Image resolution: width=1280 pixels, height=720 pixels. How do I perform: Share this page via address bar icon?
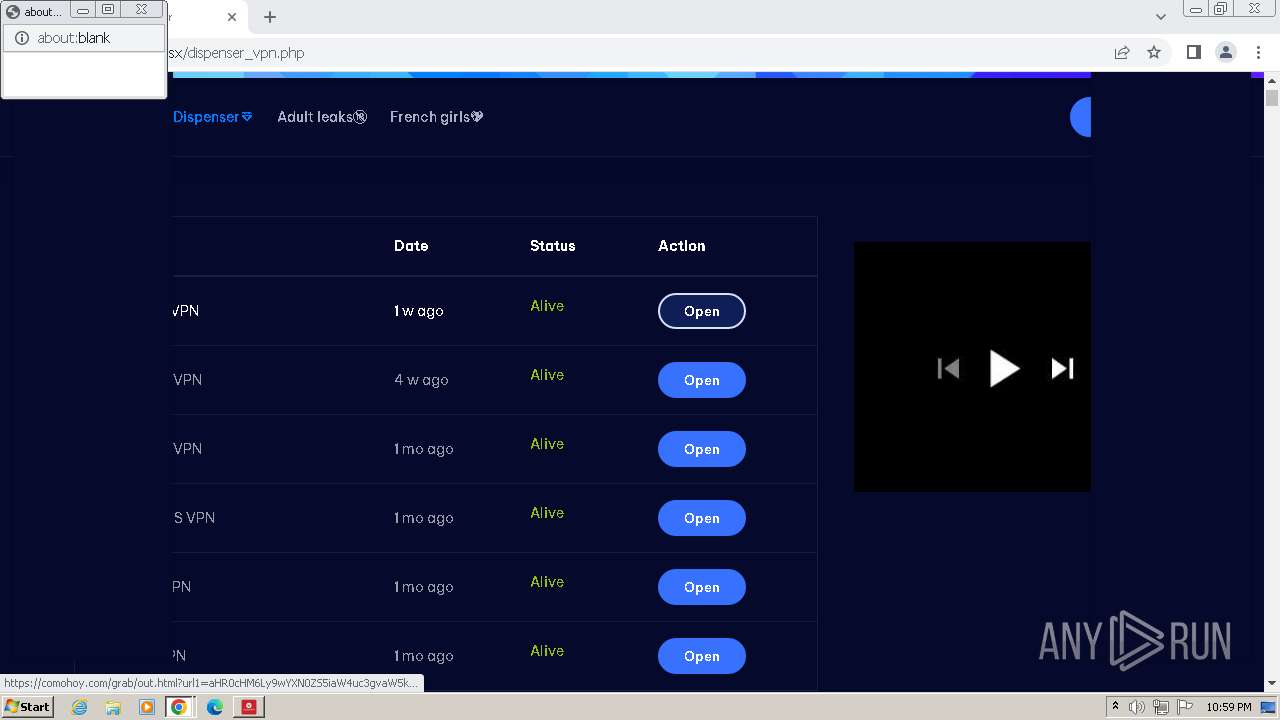[1122, 52]
